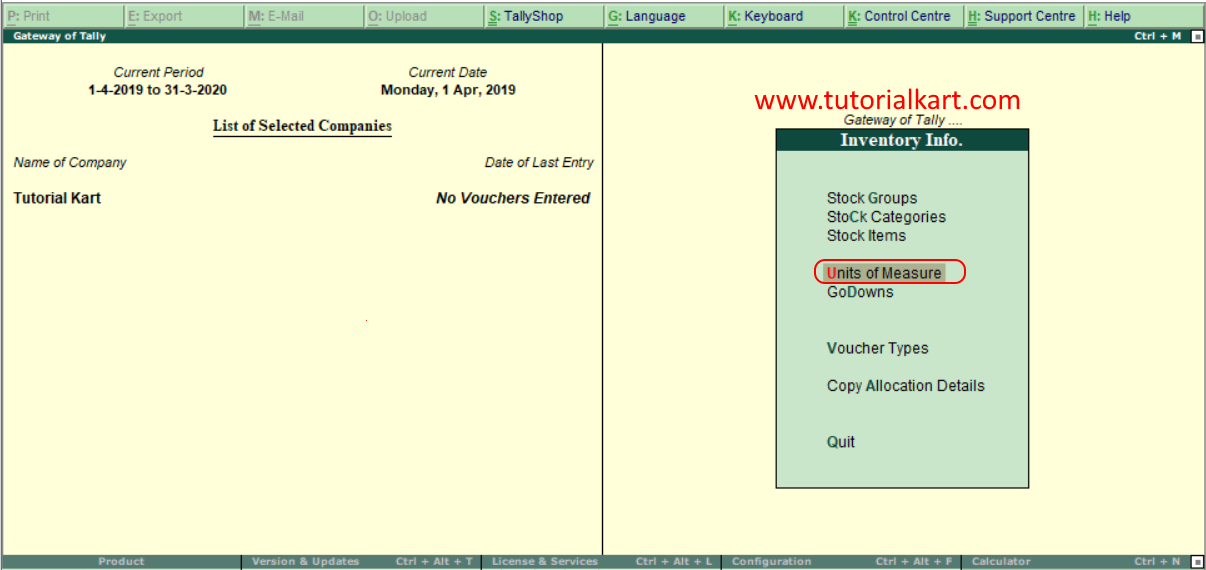The width and height of the screenshot is (1206, 570).
Task: Open TallyShop
Action: click(544, 16)
